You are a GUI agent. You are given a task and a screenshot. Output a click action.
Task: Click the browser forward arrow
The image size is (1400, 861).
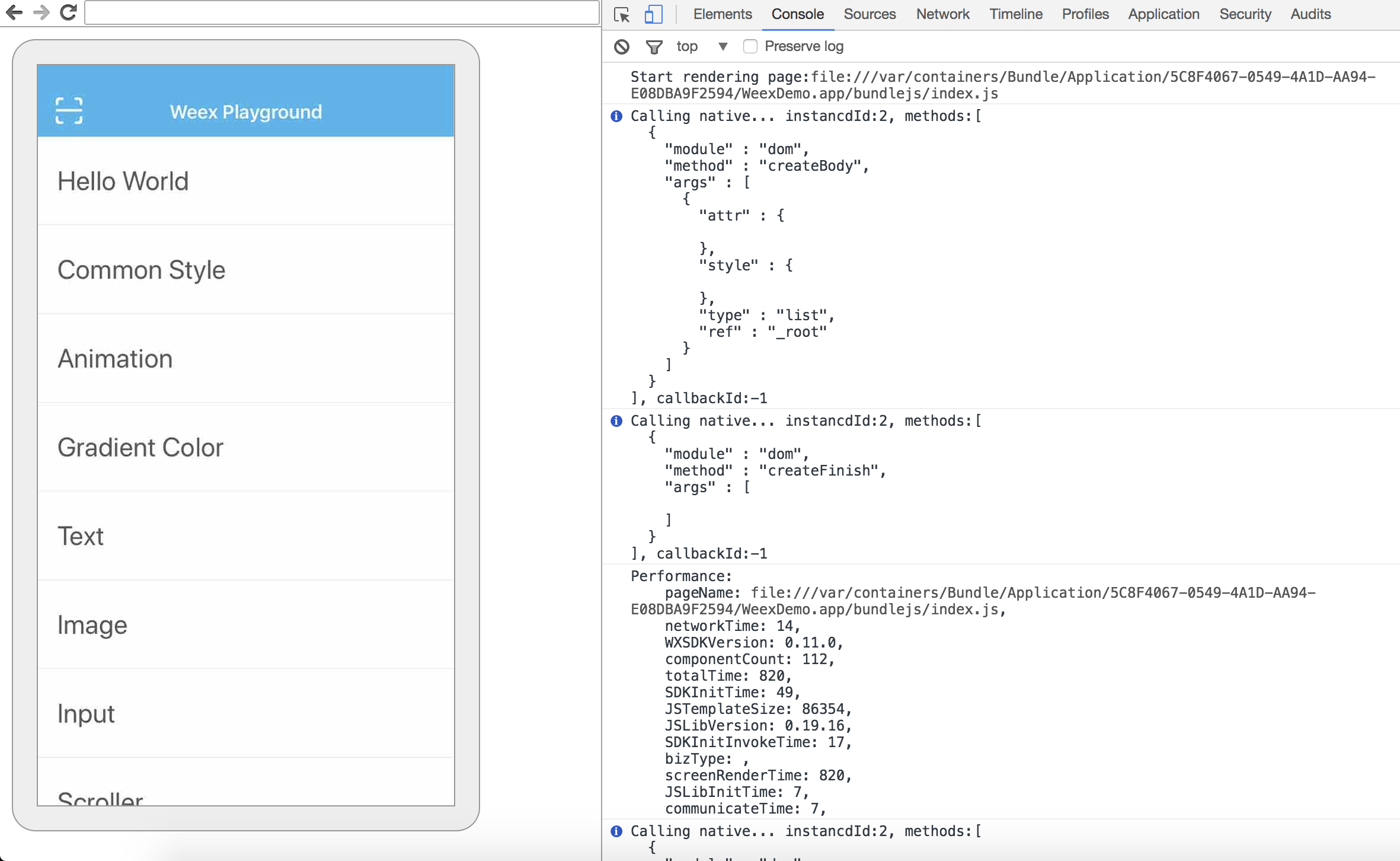(x=41, y=12)
